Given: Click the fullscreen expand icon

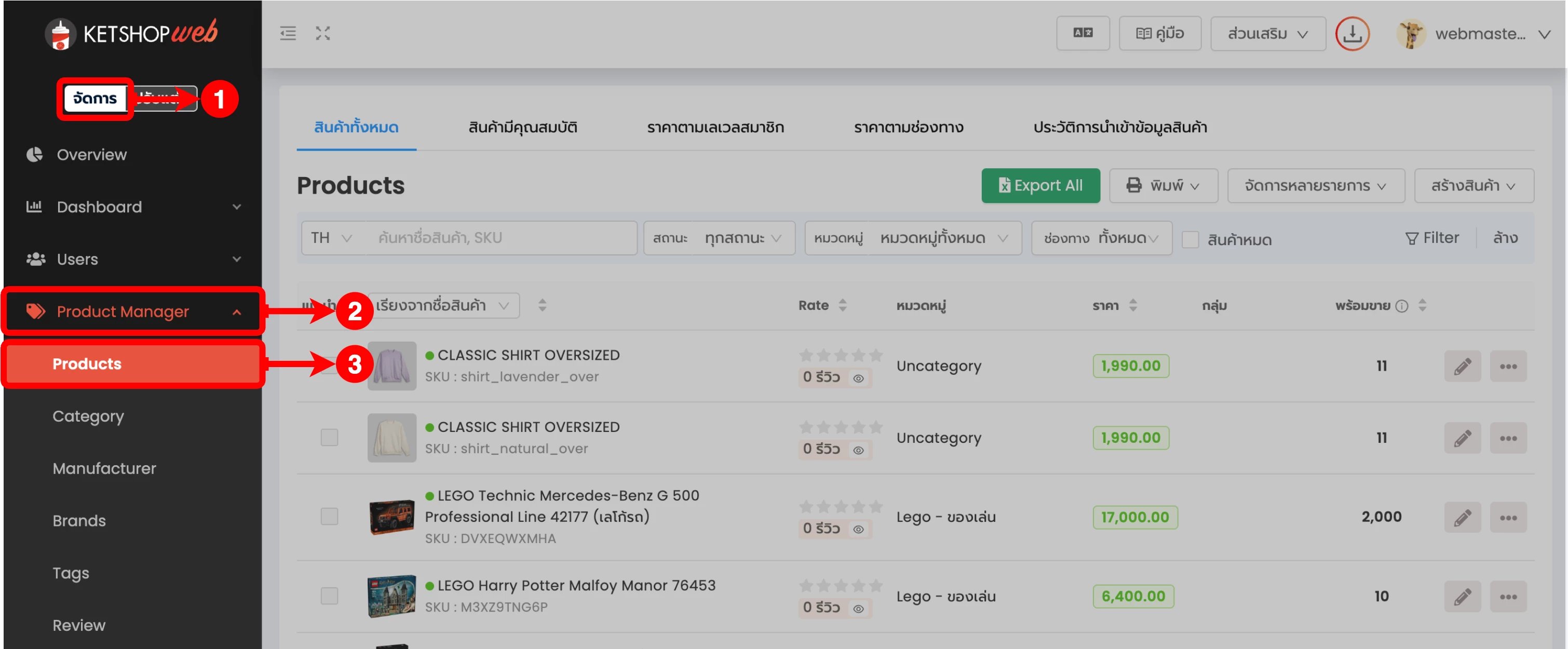Looking at the screenshot, I should [x=322, y=33].
